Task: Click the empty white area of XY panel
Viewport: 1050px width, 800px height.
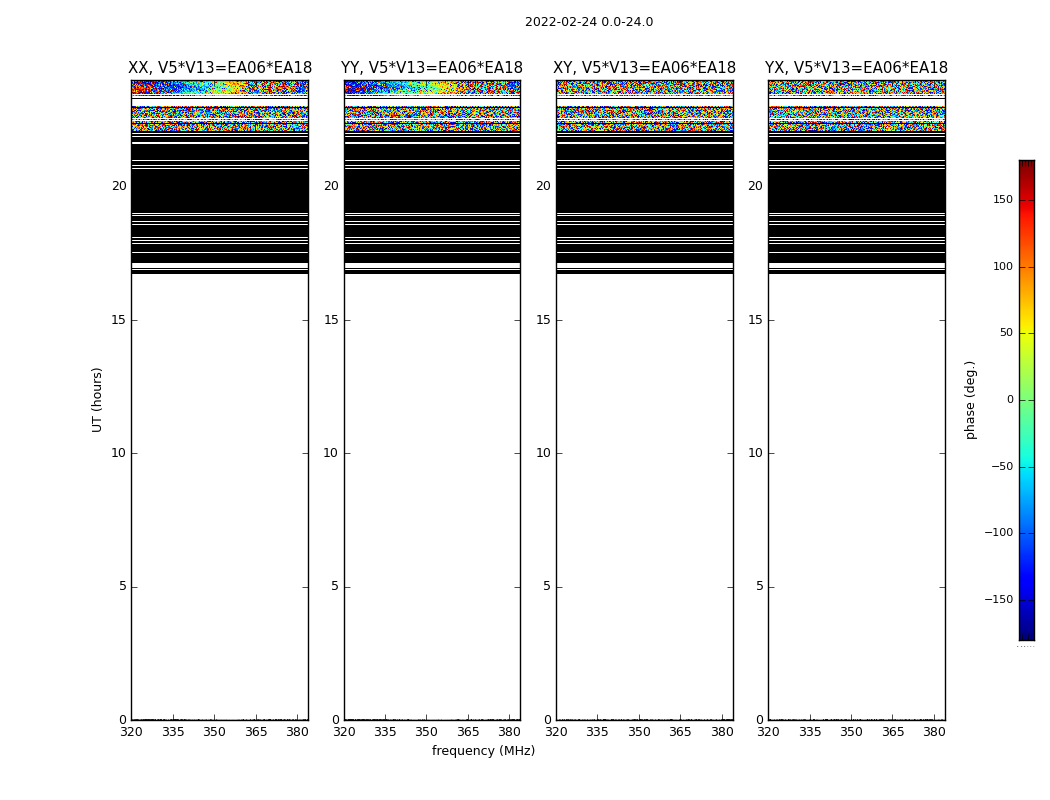Action: [644, 480]
